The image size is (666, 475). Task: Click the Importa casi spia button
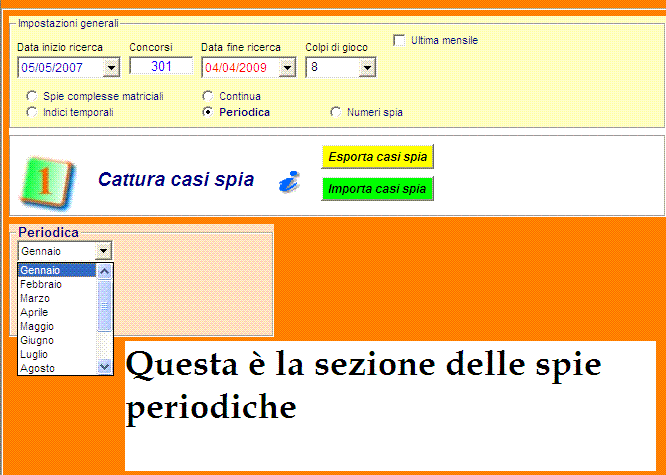(x=377, y=189)
